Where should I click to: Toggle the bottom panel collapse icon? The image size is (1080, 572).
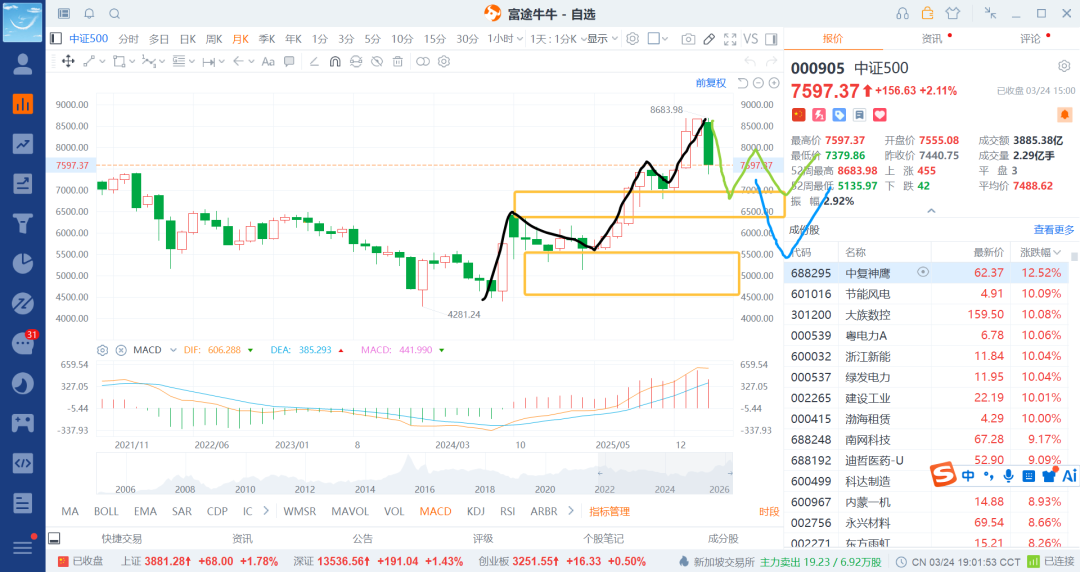[x=54, y=538]
